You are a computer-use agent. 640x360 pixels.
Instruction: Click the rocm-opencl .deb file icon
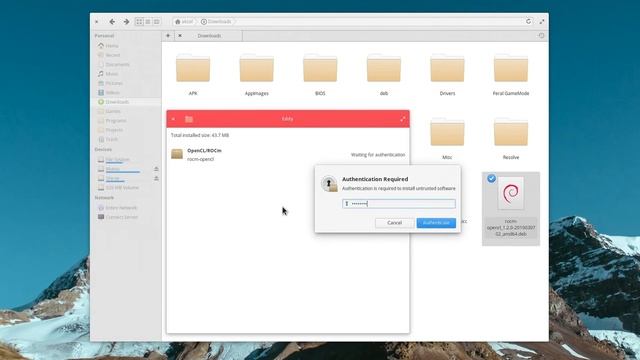pos(511,193)
